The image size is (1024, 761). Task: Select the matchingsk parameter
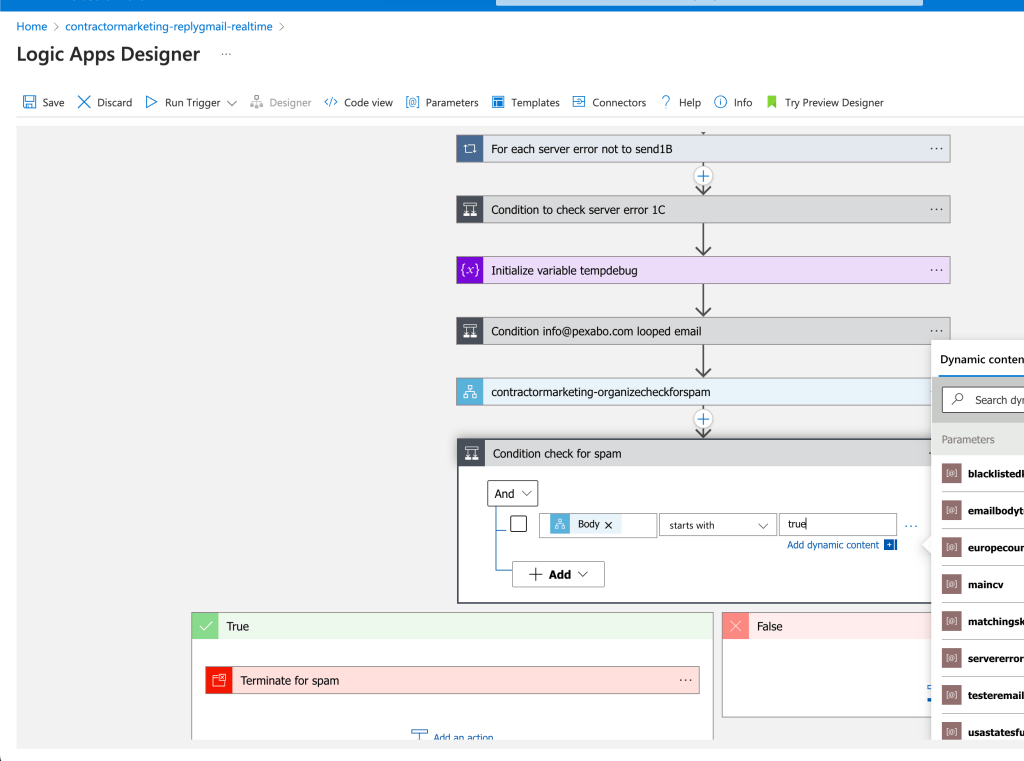point(983,621)
